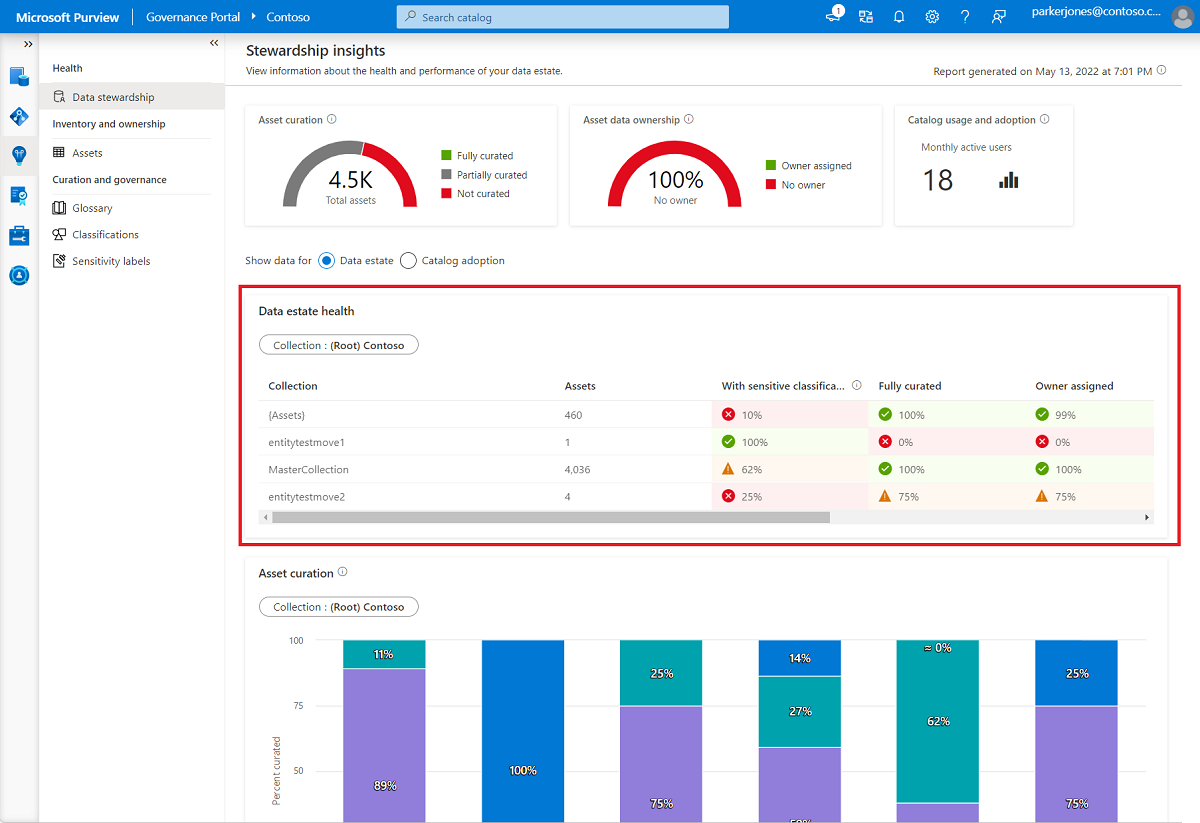
Task: Open Data stewardship in the navigation
Action: [x=132, y=97]
